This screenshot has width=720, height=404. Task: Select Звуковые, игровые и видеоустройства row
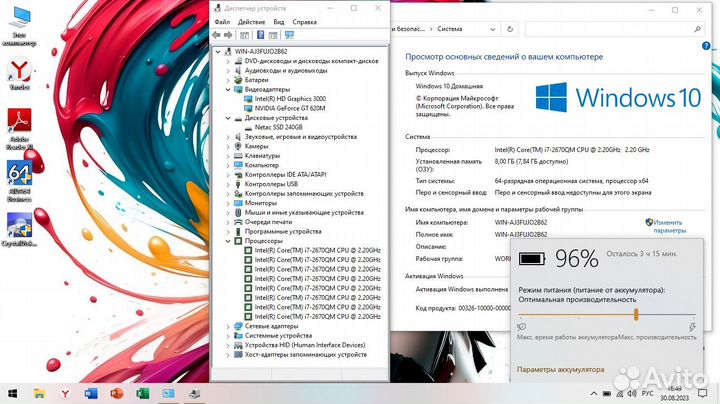pyautogui.click(x=301, y=137)
